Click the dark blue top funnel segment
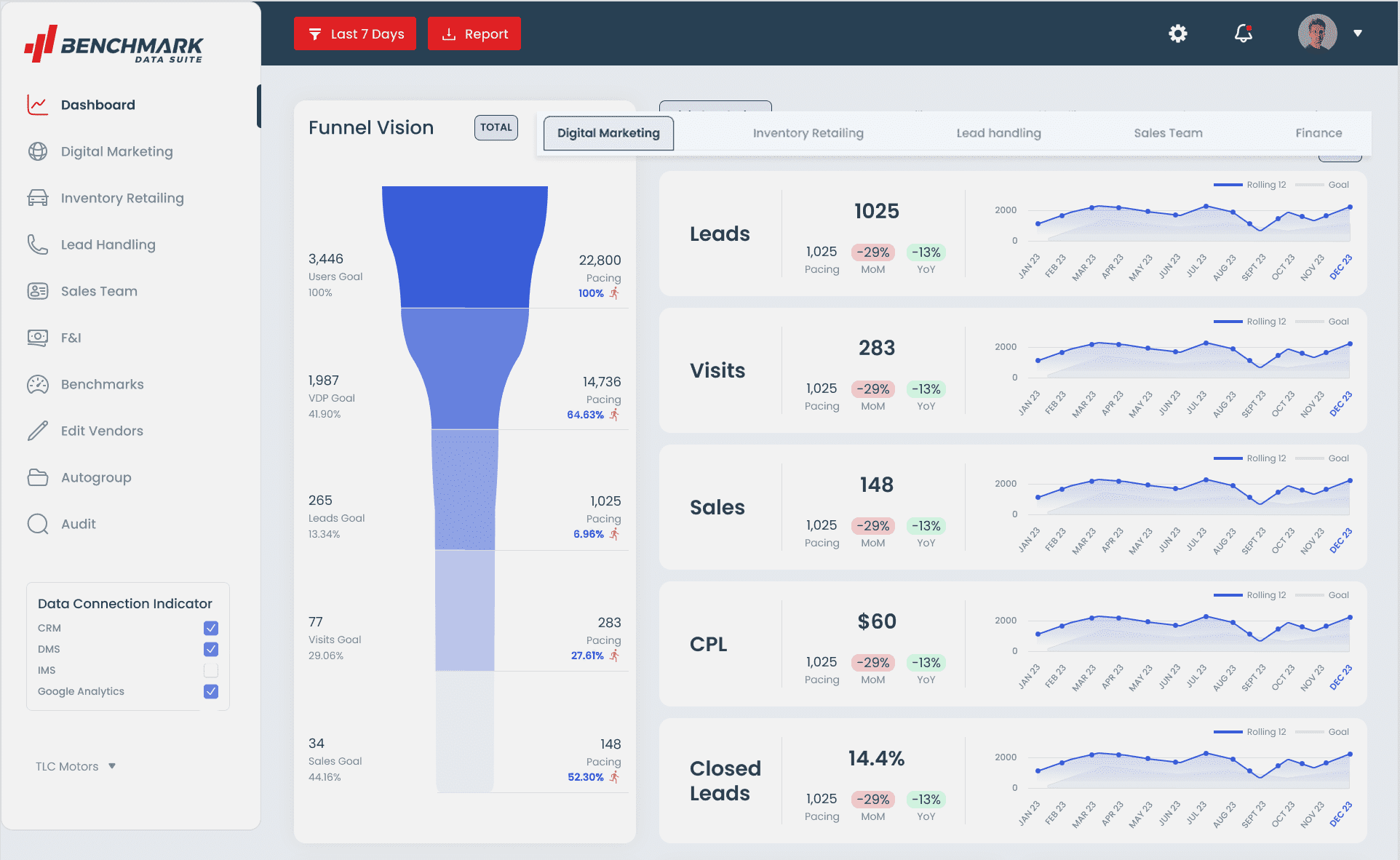Viewport: 1400px width, 860px height. coord(464,247)
